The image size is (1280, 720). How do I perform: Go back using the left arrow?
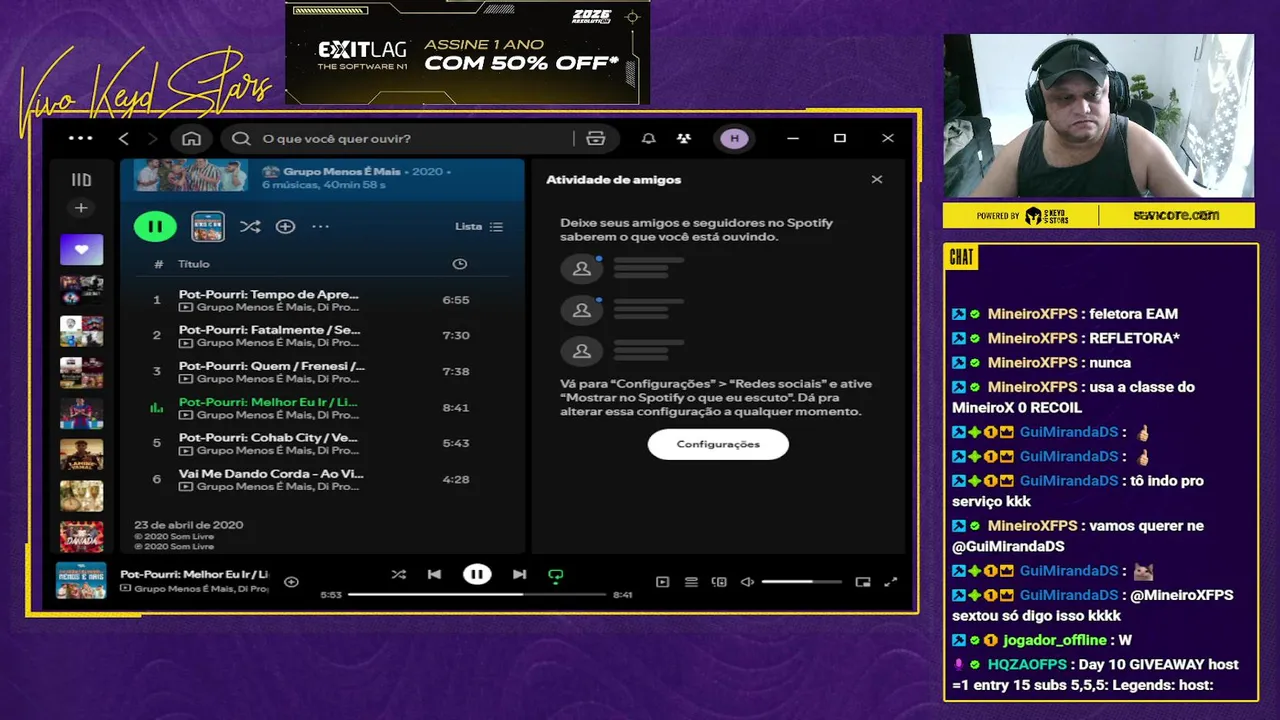coord(124,139)
